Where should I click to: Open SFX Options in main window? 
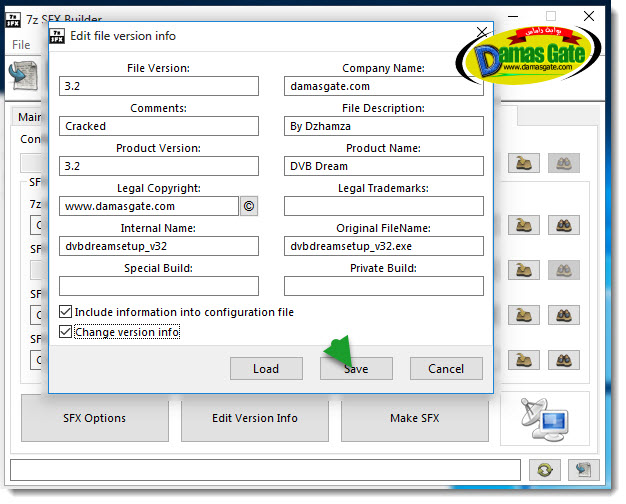point(95,418)
